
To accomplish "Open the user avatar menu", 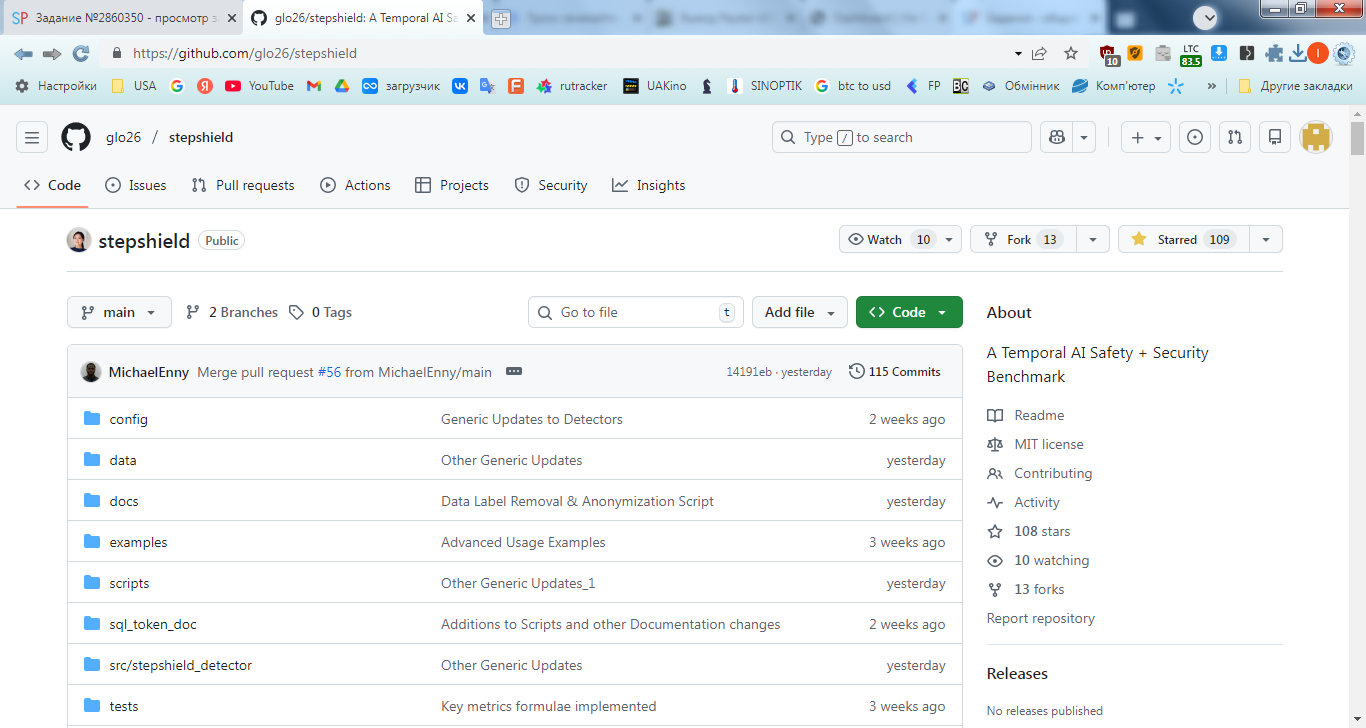I will 1316,137.
